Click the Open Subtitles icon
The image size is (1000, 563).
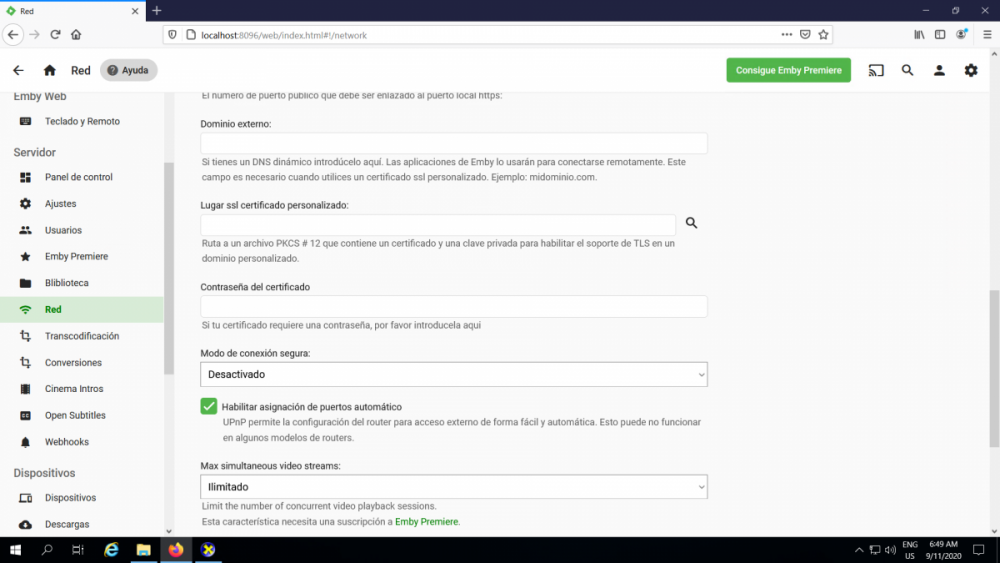26,415
